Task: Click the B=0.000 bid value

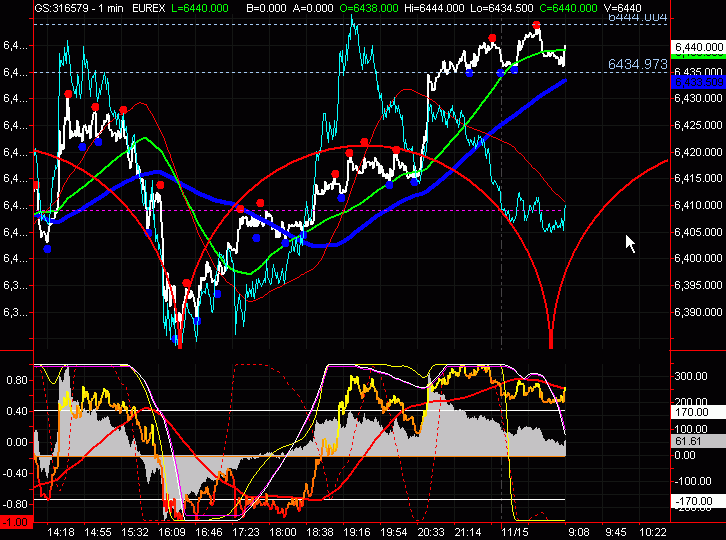Action: [x=267, y=8]
